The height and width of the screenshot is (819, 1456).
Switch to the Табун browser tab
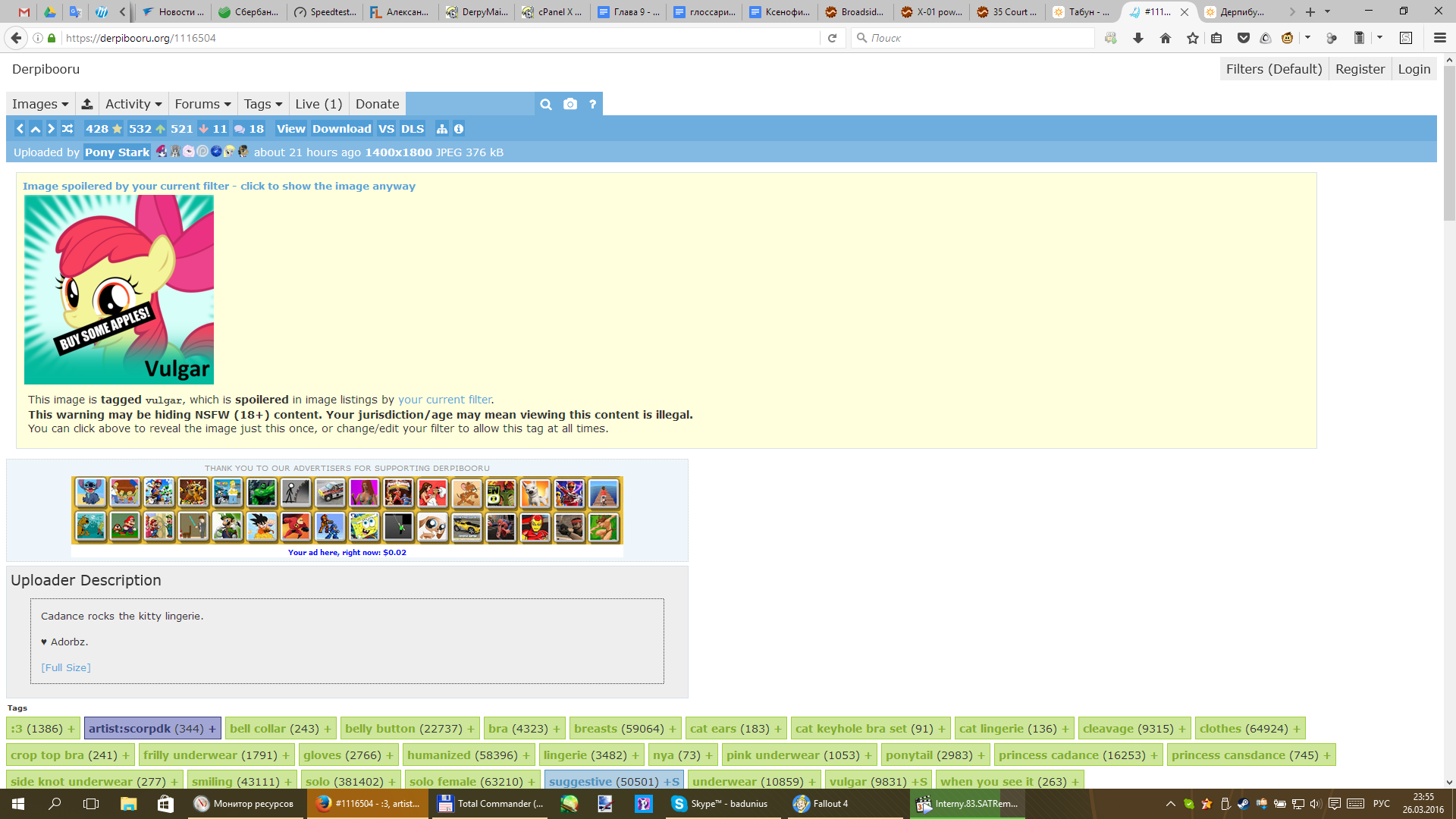point(1081,12)
